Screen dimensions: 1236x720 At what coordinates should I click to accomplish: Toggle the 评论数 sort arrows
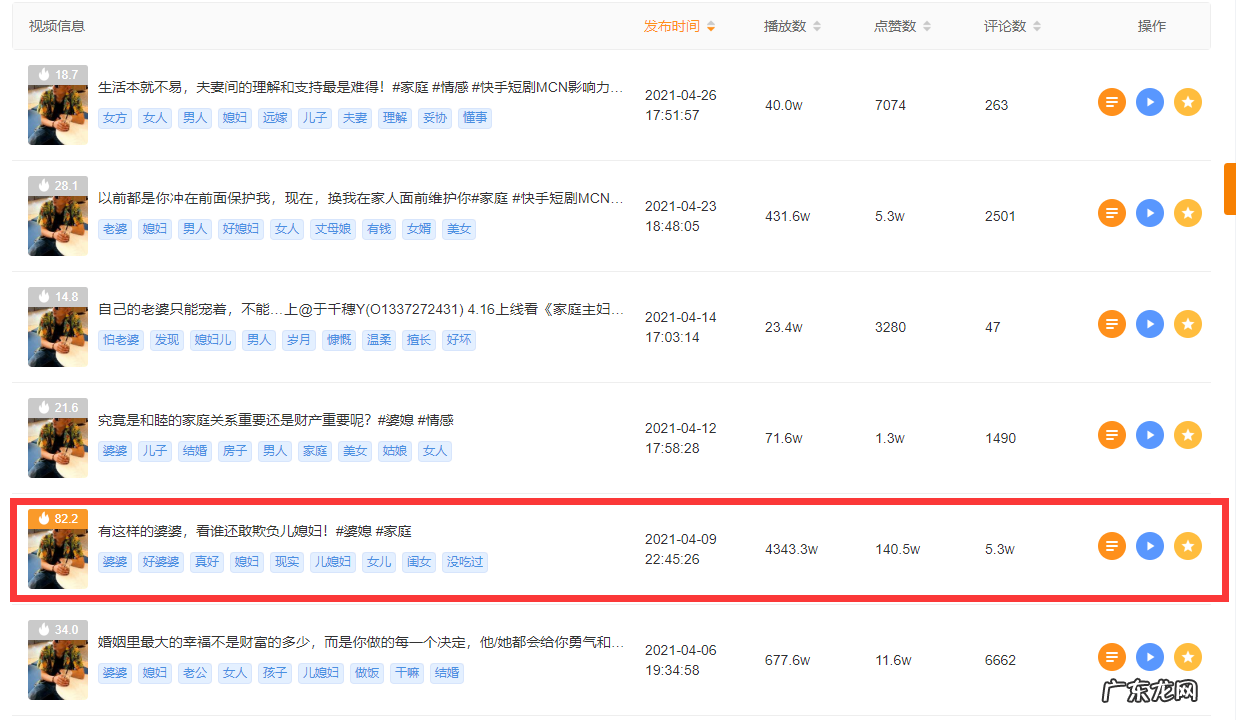tap(1012, 26)
